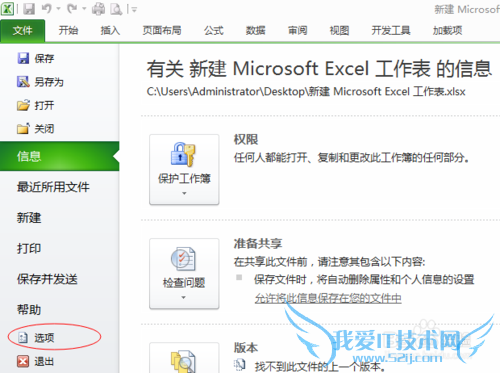Click the 有关 新建 Microsoft Excel 工作表 的信息 title
This screenshot has width=500, height=373.
(319, 69)
